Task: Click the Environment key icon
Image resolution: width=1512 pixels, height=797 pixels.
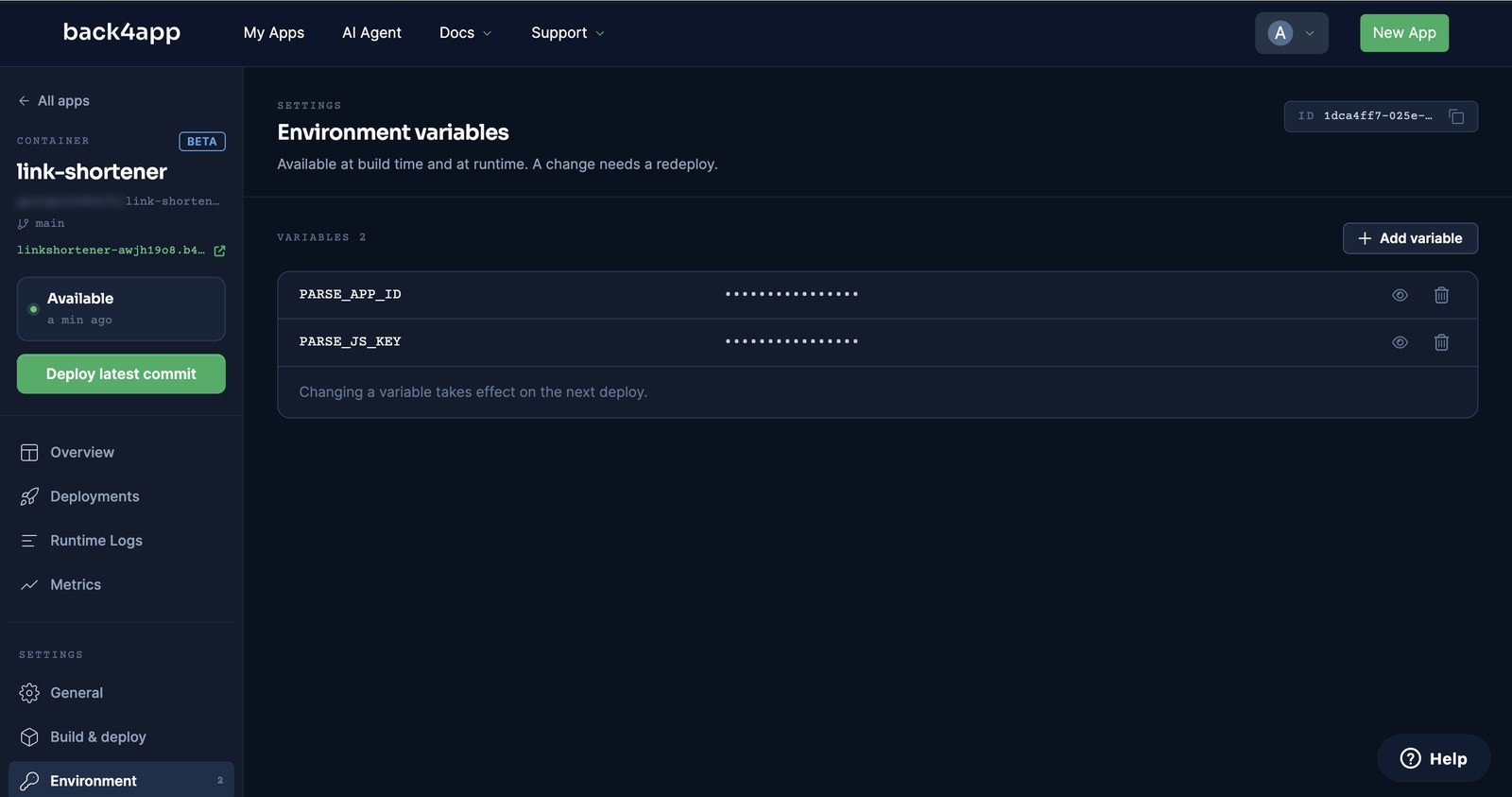Action: coord(29,781)
